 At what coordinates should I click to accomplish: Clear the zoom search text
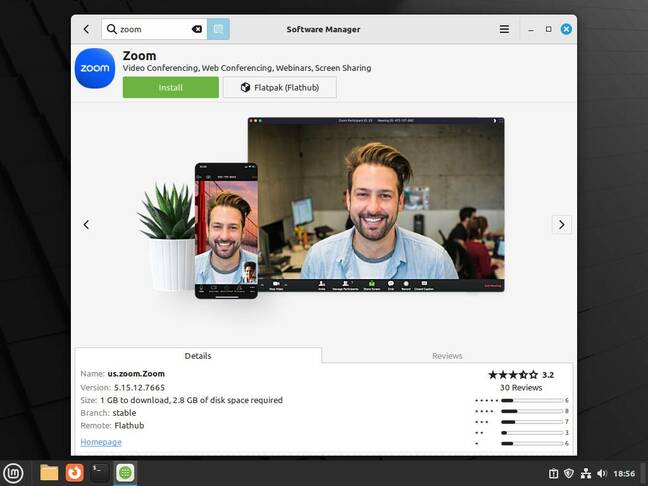(x=197, y=29)
